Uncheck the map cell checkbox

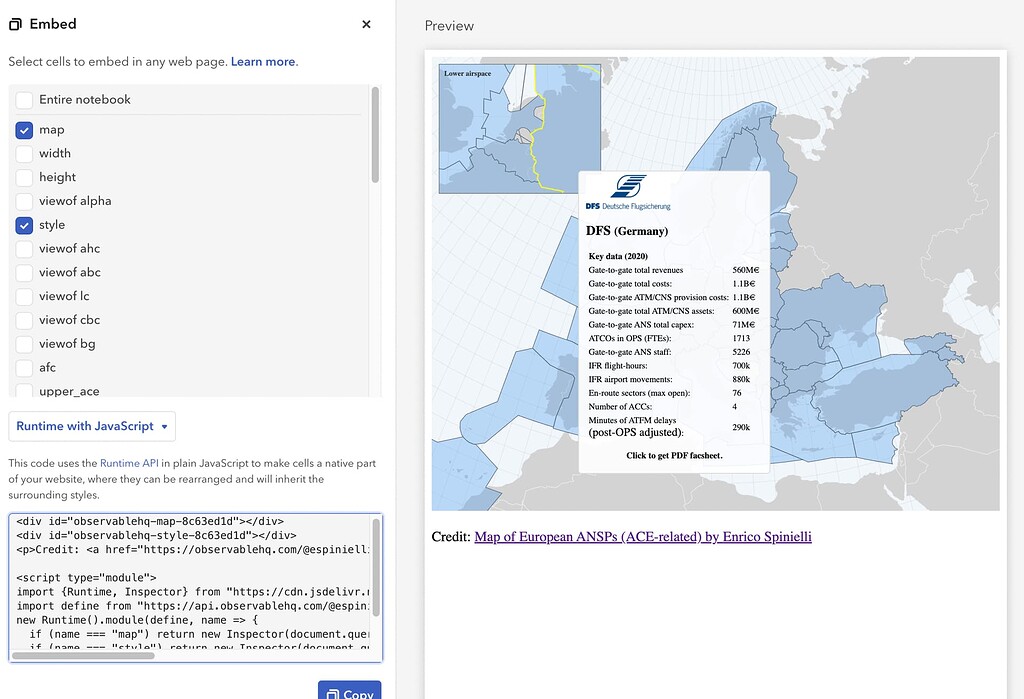click(25, 129)
